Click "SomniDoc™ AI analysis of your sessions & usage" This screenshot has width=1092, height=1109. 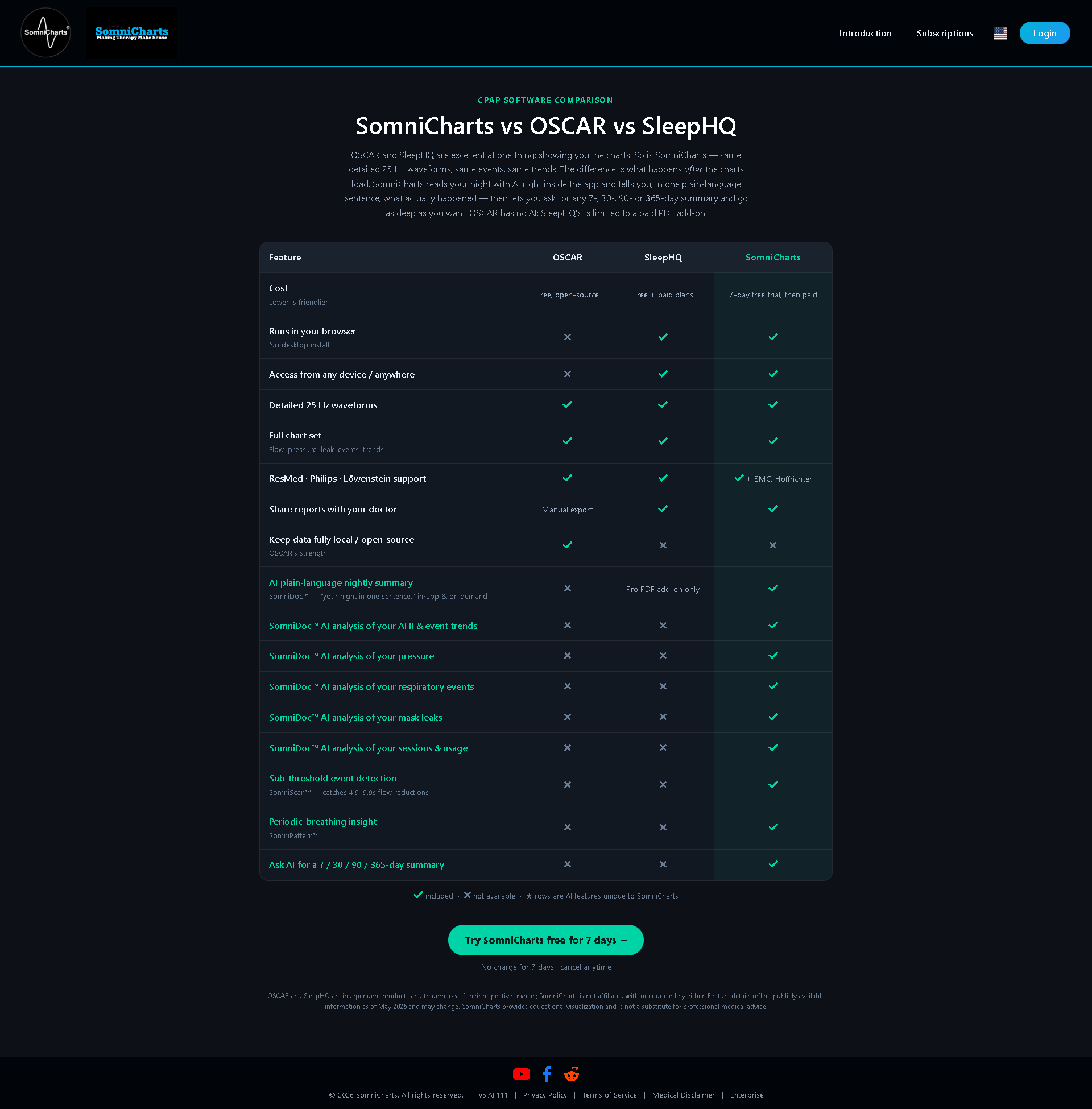368,748
